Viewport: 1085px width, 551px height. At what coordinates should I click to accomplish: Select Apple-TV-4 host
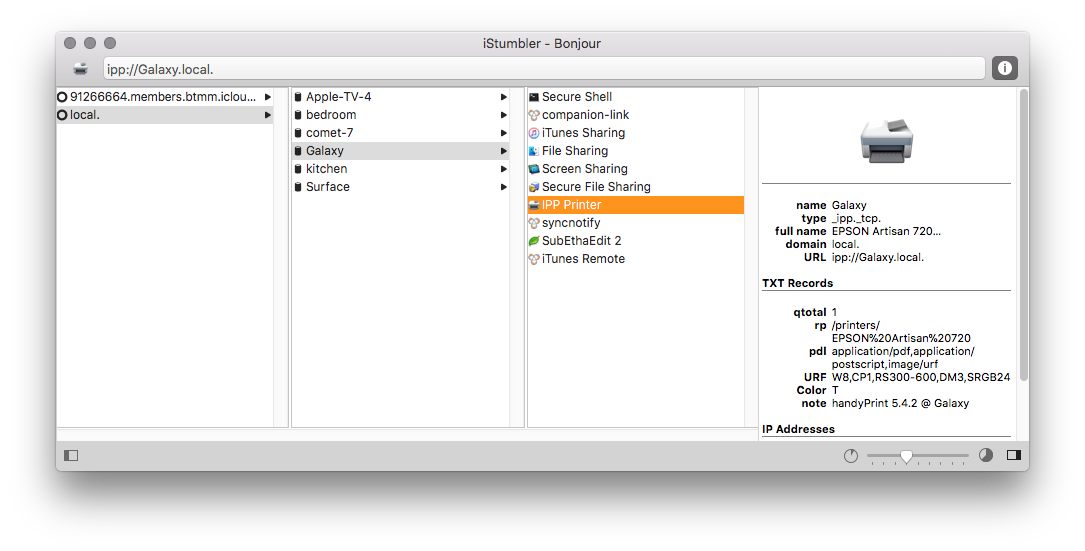coord(400,97)
